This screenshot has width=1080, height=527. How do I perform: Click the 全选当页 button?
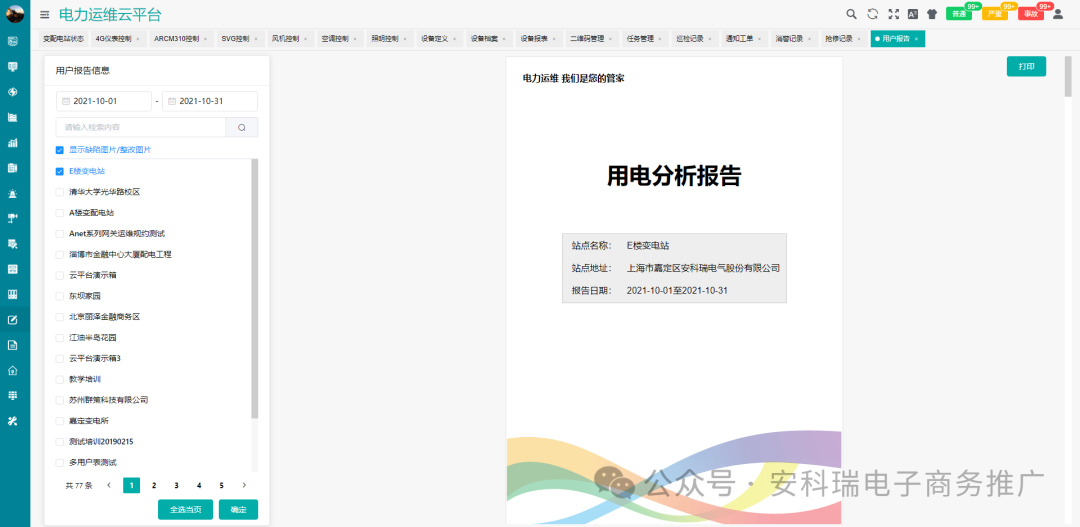coord(185,509)
